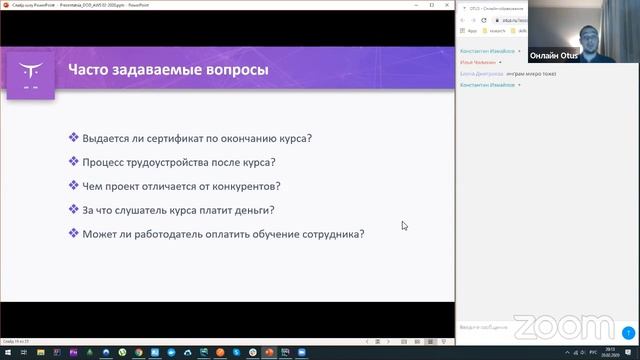Click 'Процесс трудоустройства после курса?'
Image resolution: width=640 pixels, height=360 pixels.
coord(179,162)
